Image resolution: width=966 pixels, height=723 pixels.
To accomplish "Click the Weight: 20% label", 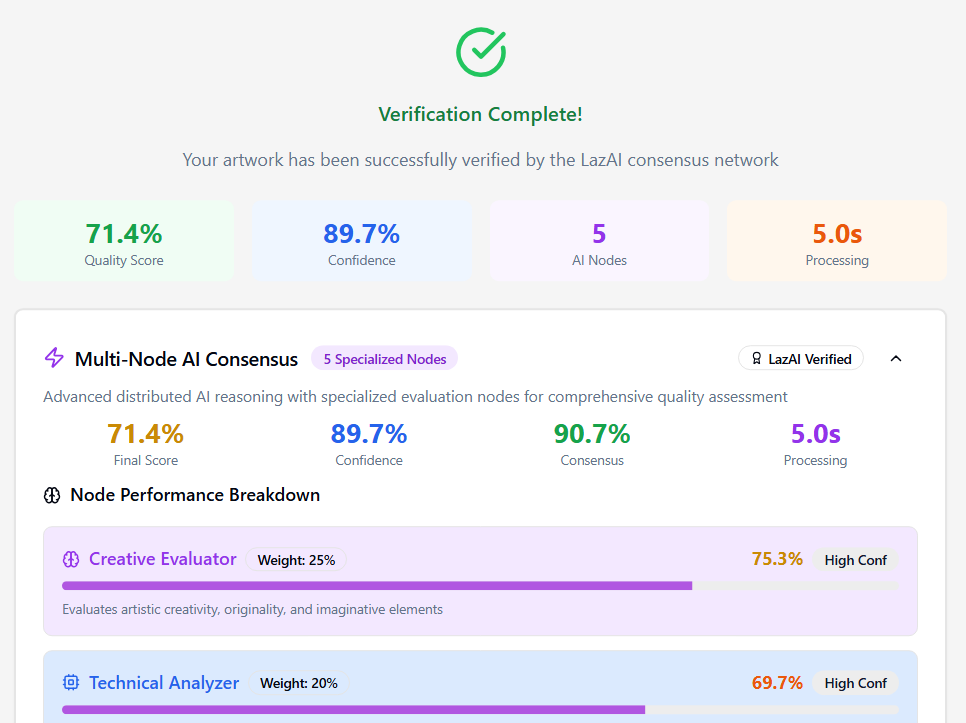I will tap(299, 683).
